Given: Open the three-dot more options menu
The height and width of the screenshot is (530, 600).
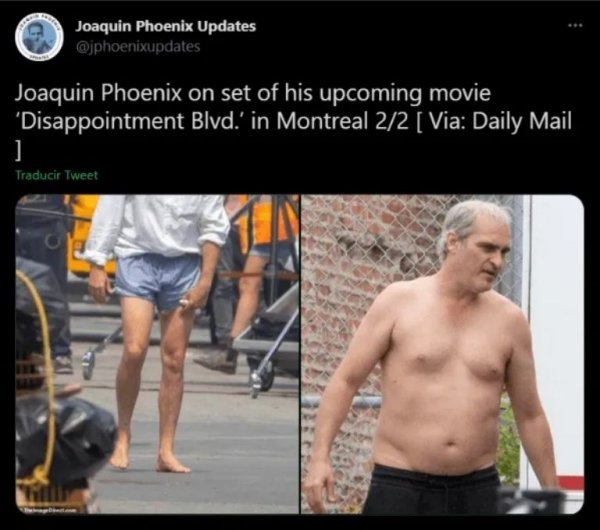Looking at the screenshot, I should [575, 26].
